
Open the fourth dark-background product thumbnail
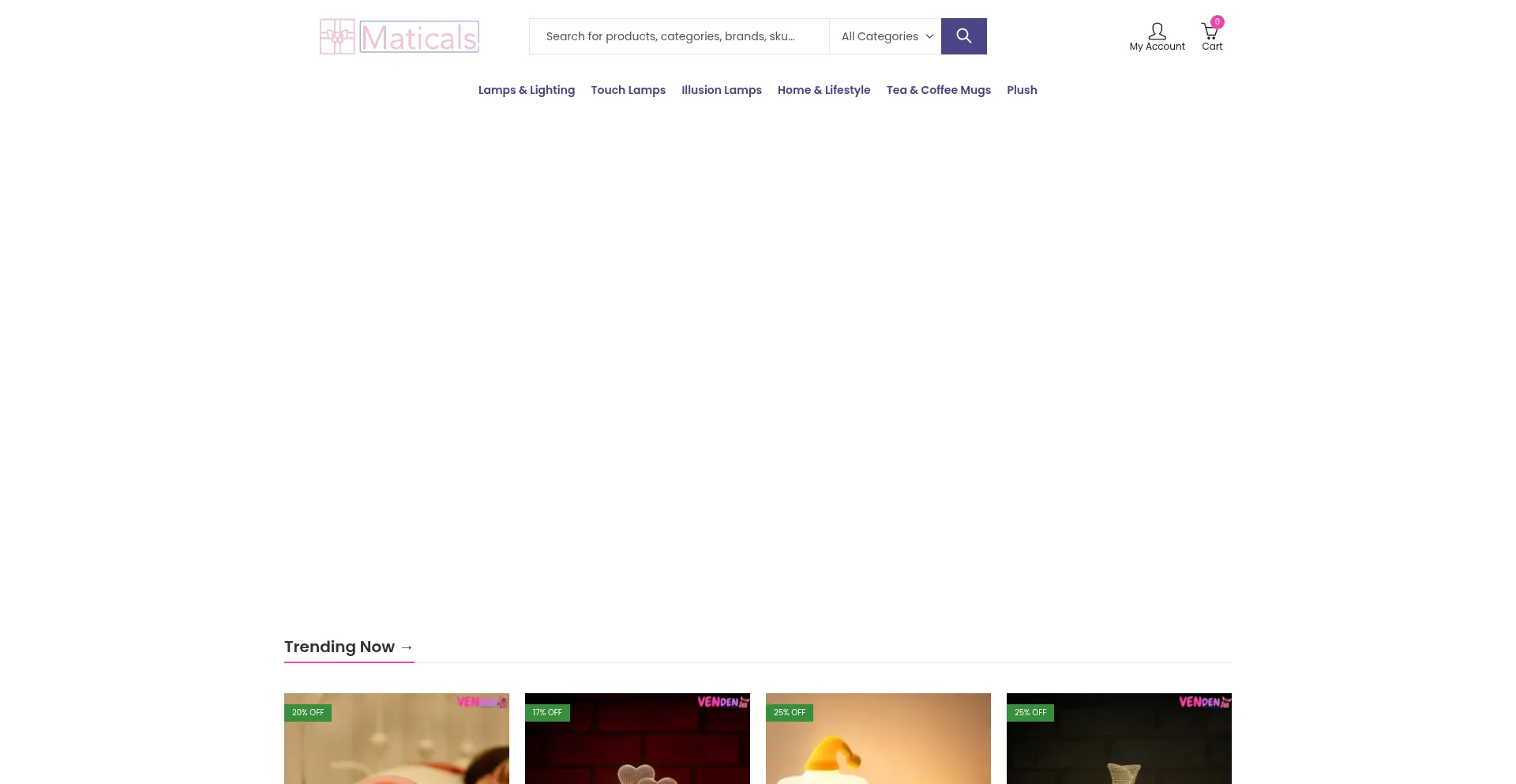coord(1119,750)
